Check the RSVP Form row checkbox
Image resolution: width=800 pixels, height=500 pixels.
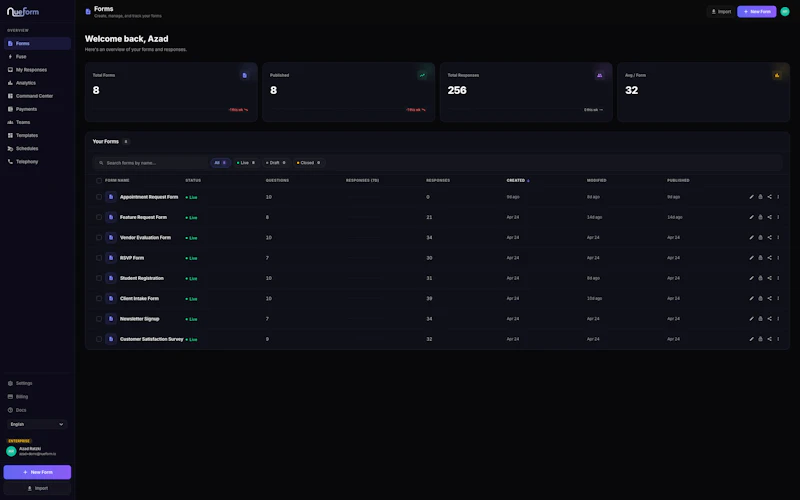point(99,258)
